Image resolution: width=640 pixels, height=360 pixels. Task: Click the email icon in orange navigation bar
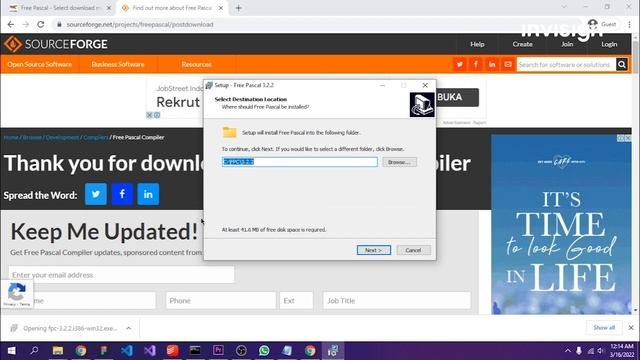point(508,64)
